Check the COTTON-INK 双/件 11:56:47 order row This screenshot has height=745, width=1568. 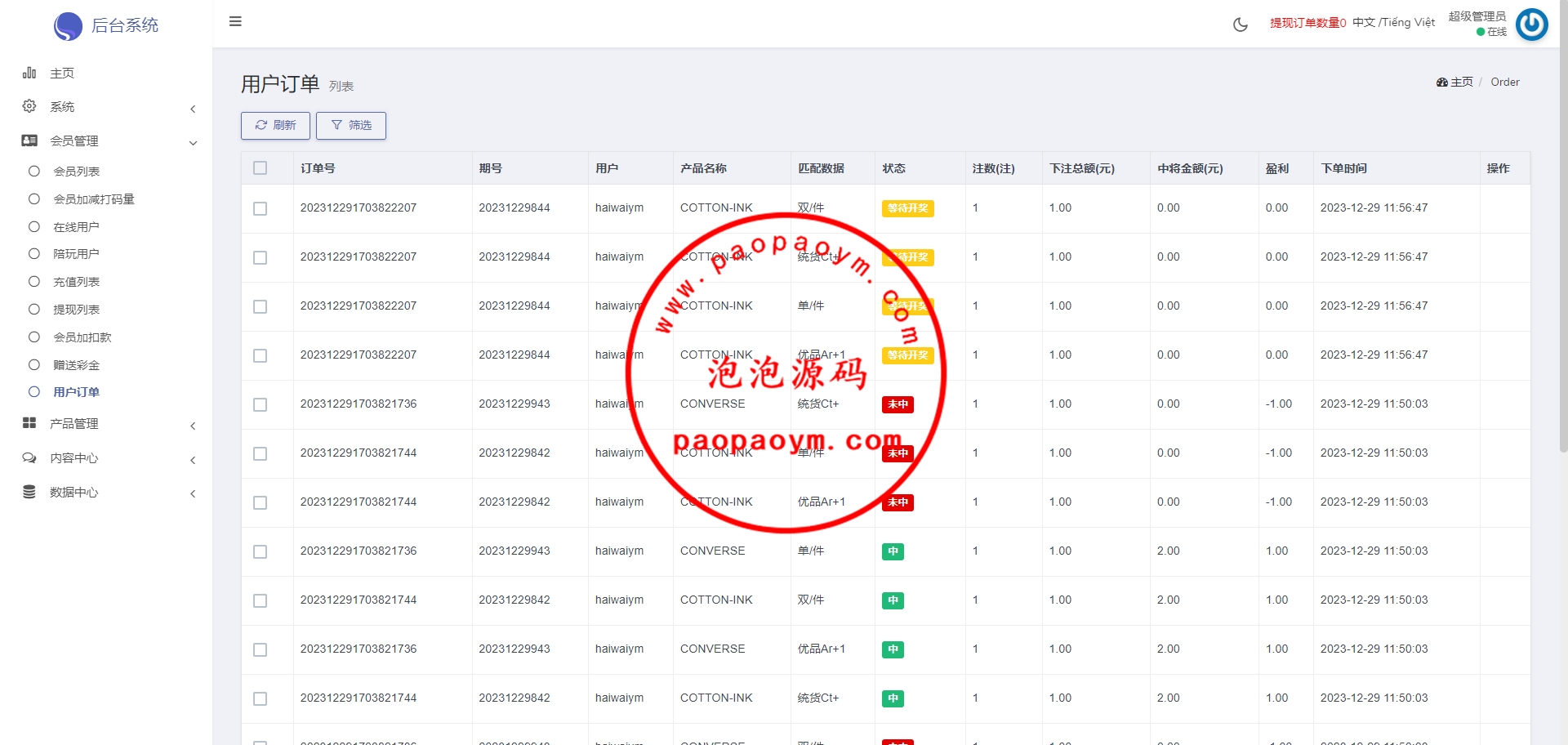click(261, 208)
